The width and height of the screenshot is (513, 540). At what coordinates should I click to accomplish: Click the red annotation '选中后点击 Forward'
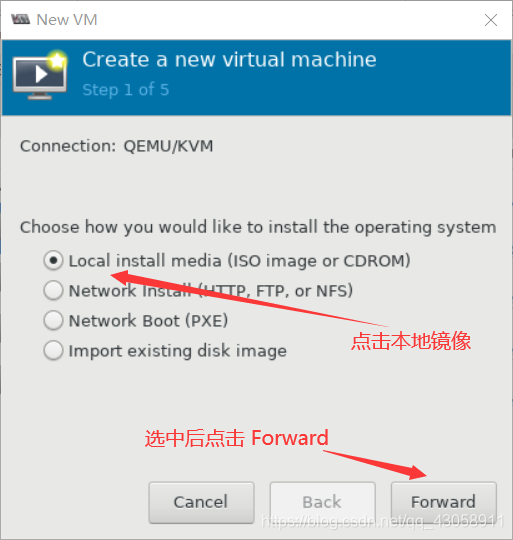coord(237,438)
